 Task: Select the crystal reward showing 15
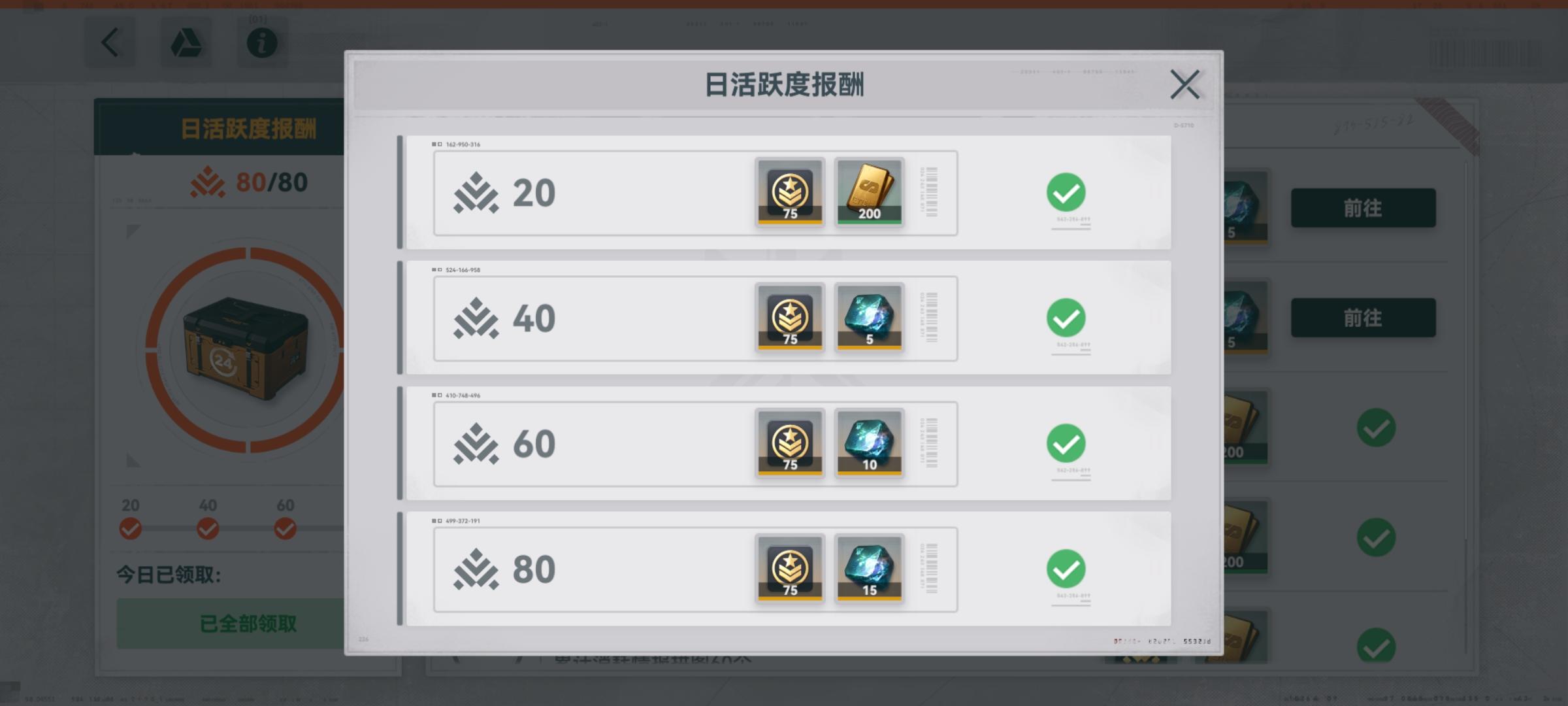869,569
